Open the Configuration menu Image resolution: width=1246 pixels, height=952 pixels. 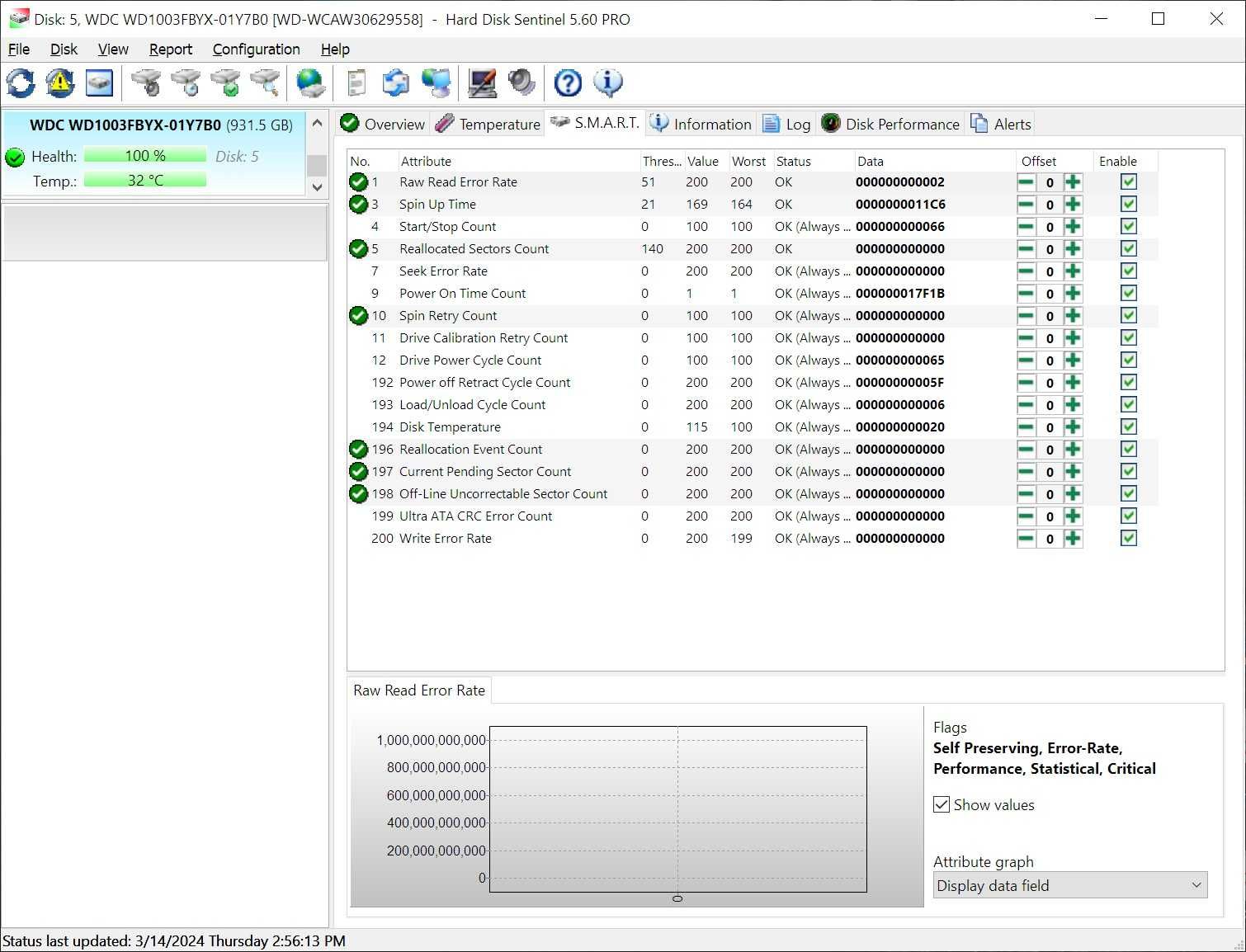coord(257,49)
